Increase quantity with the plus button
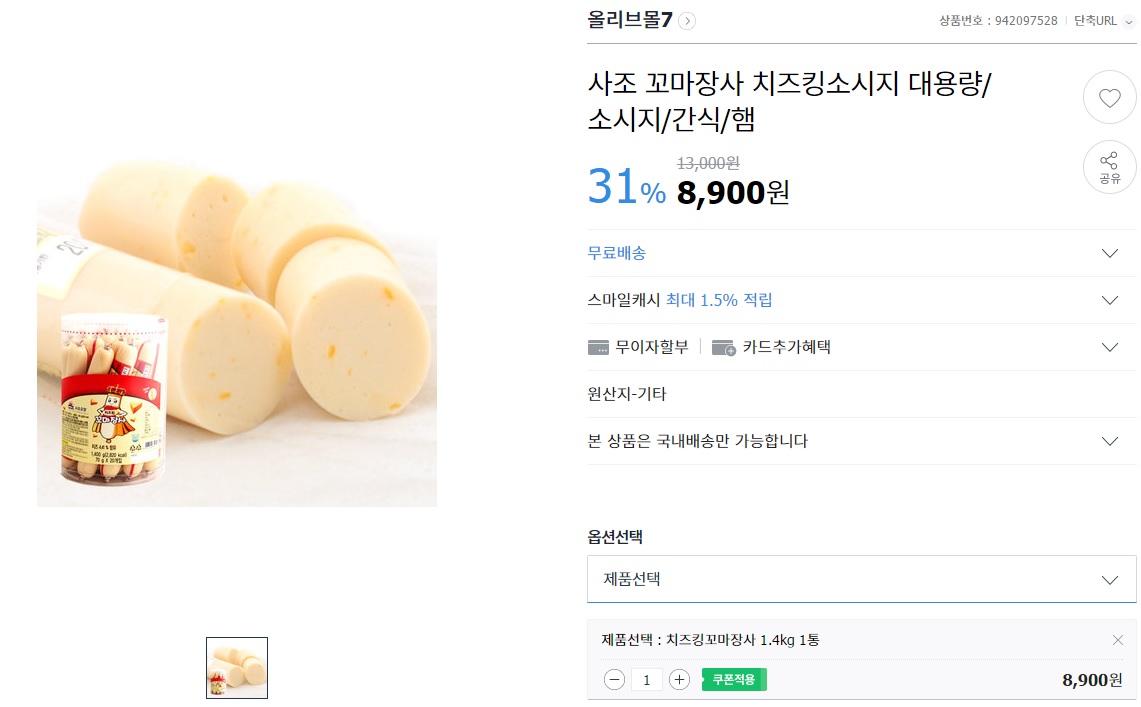Viewport: 1141px width, 707px height. [679, 680]
